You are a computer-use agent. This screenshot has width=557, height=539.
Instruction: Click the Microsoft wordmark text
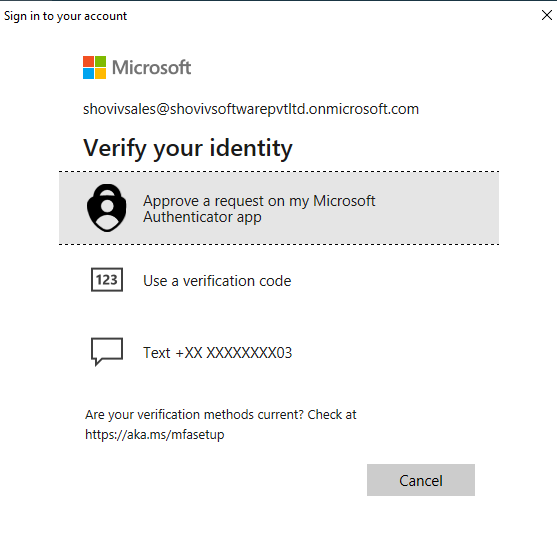click(x=152, y=68)
